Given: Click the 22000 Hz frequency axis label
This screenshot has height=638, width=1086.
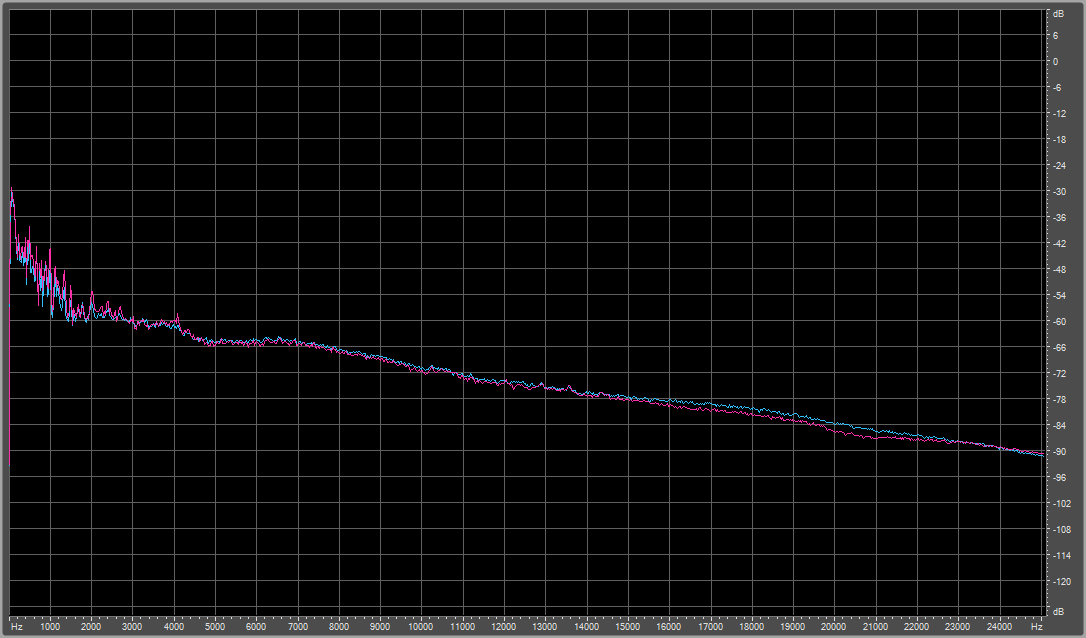Looking at the screenshot, I should [x=917, y=626].
